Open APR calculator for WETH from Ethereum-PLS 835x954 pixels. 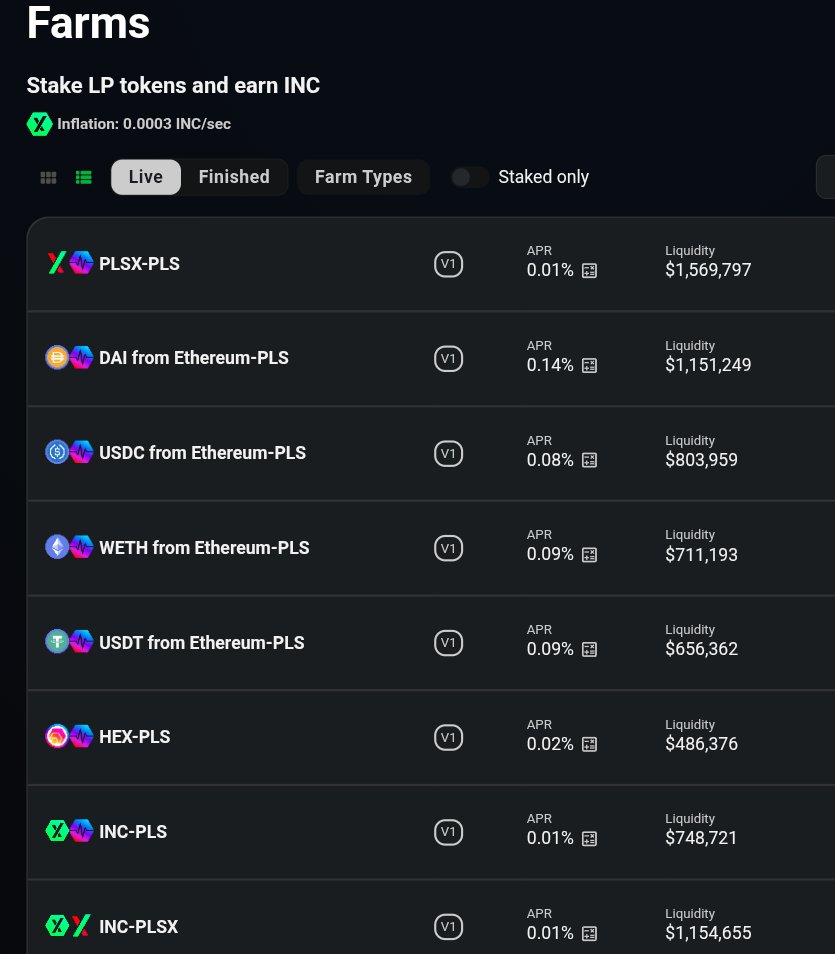click(590, 555)
